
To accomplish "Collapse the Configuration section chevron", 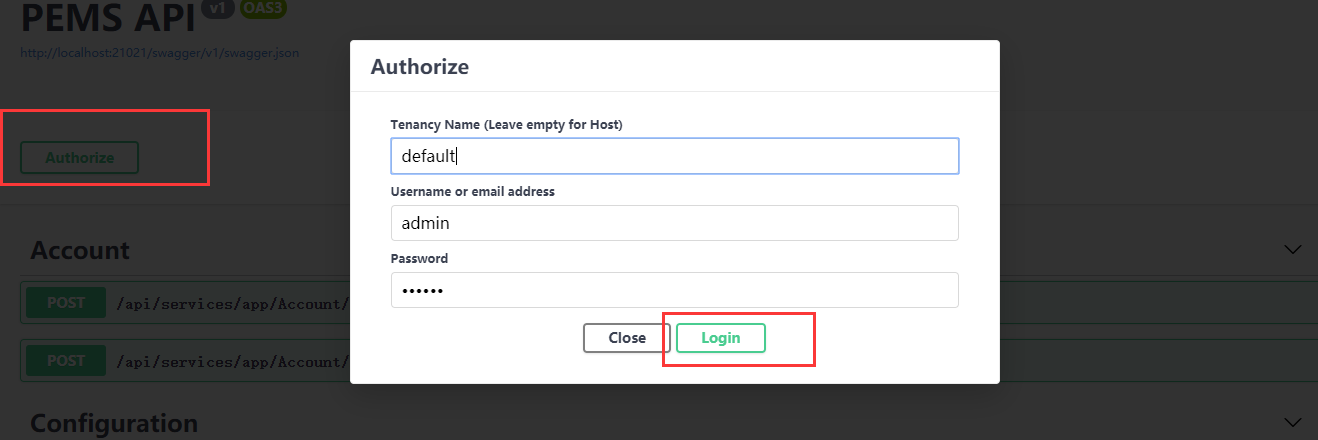I will pyautogui.click(x=1293, y=422).
